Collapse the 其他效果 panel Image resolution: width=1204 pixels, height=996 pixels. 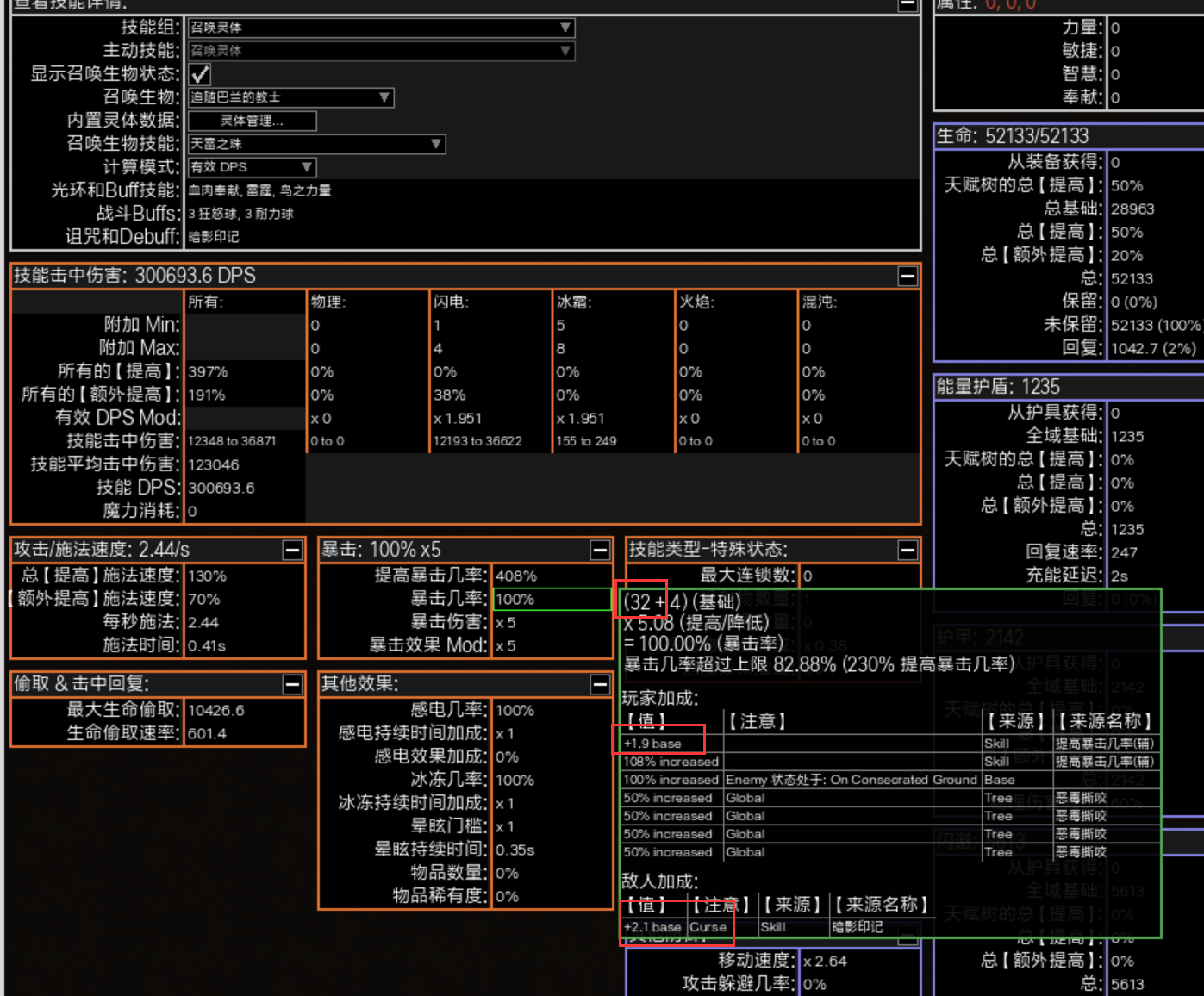(x=600, y=684)
